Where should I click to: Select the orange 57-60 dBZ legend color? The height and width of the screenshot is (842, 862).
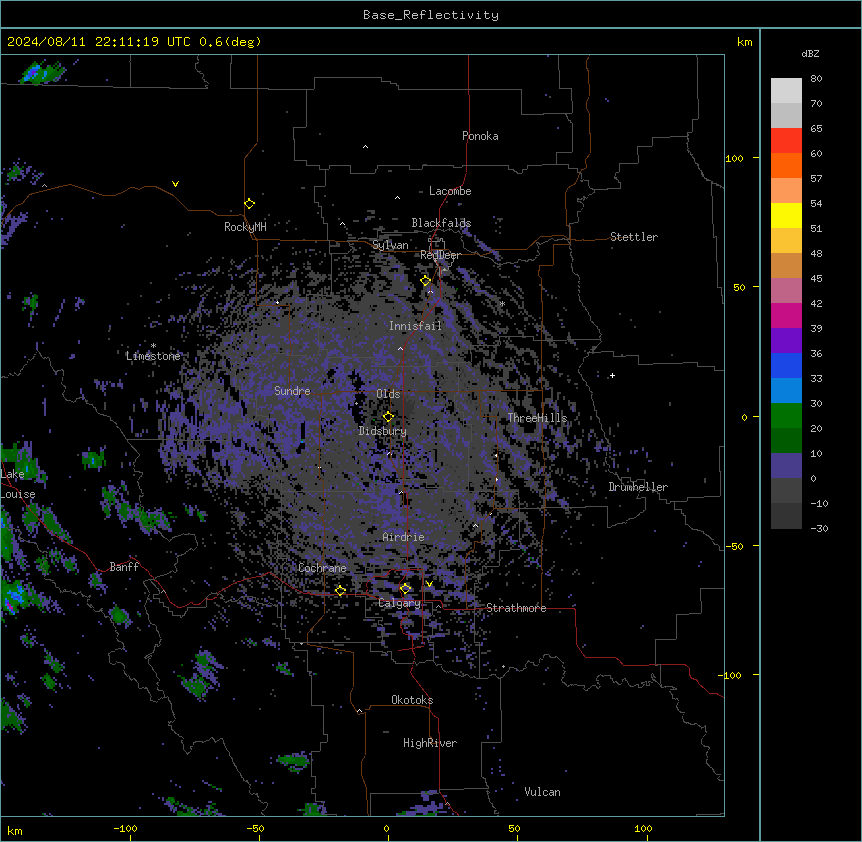786,165
